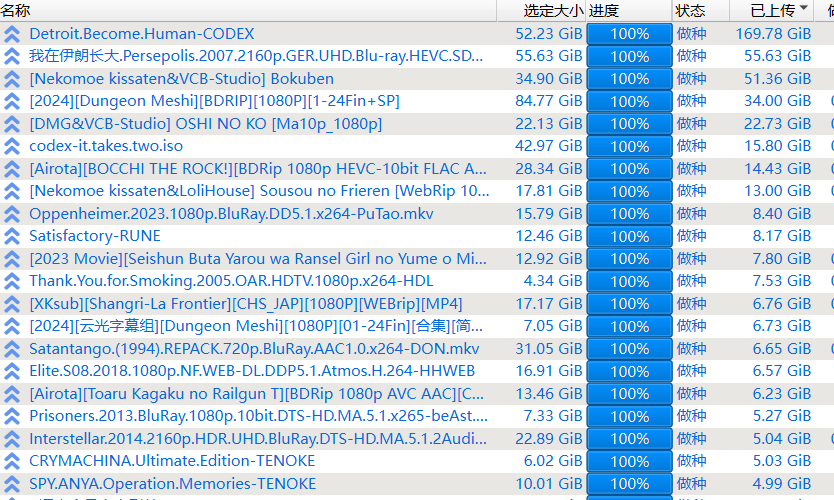The height and width of the screenshot is (500, 834).
Task: Click 做种 status in Oppenheimer row
Action: [x=691, y=214]
